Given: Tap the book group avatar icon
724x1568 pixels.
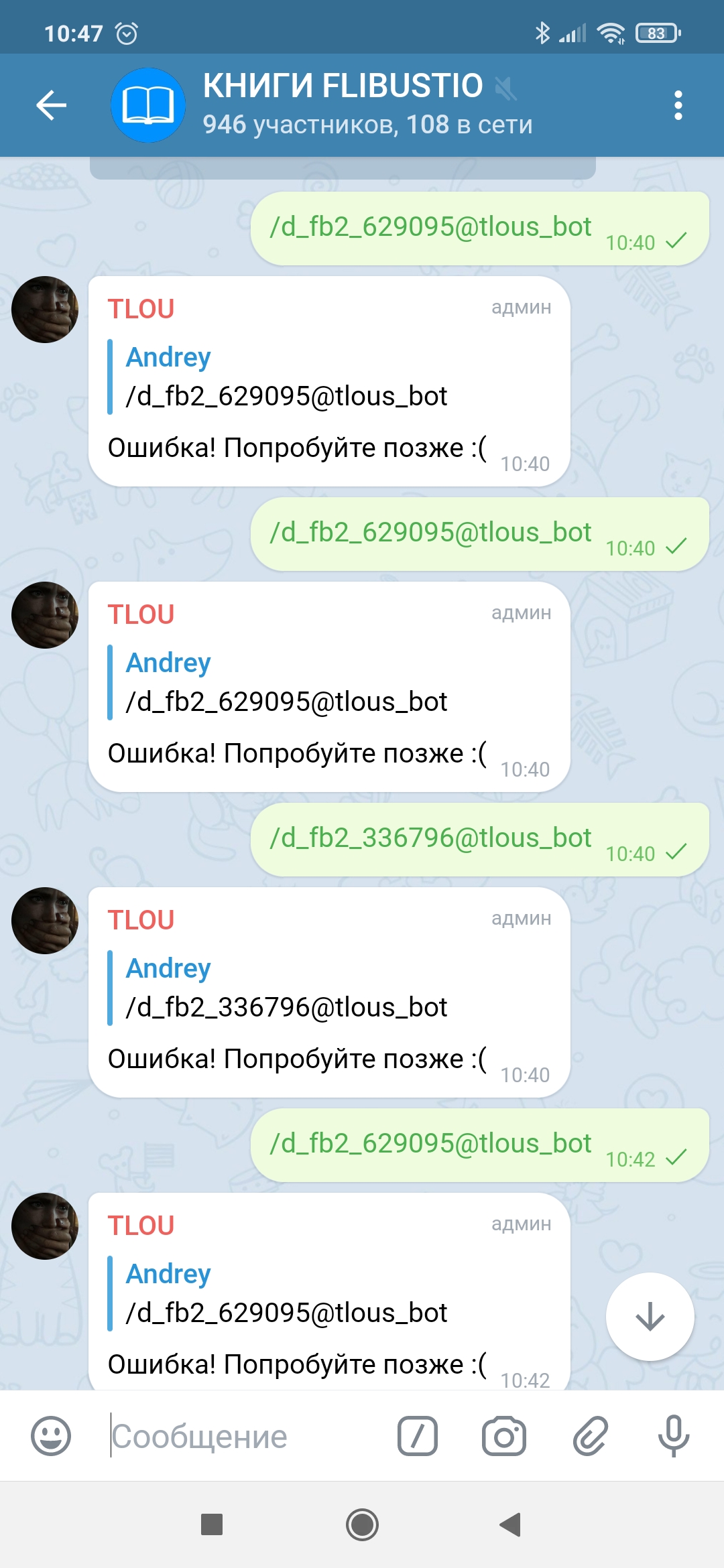Looking at the screenshot, I should pyautogui.click(x=147, y=105).
